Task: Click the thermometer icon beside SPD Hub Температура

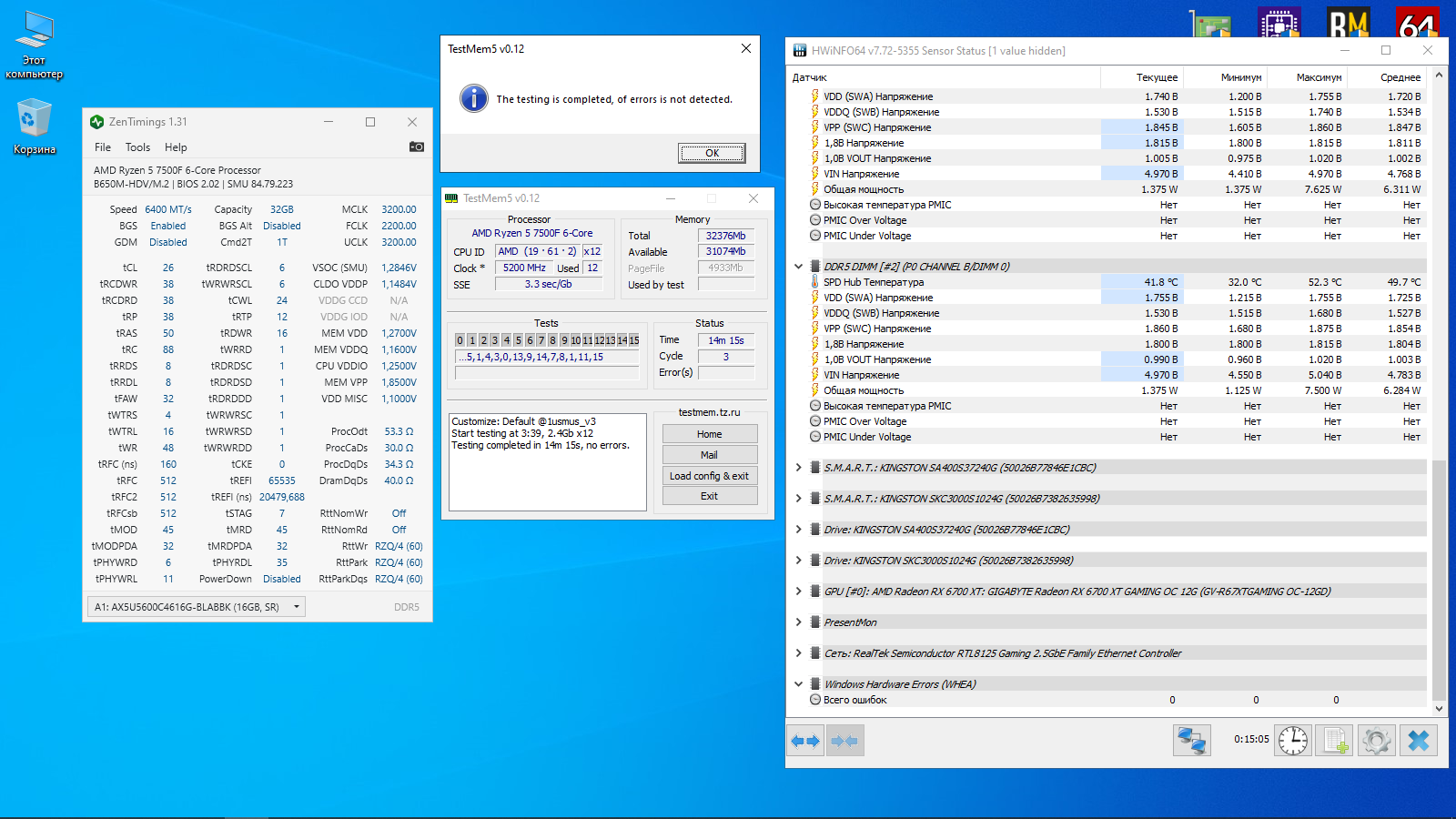Action: (815, 282)
